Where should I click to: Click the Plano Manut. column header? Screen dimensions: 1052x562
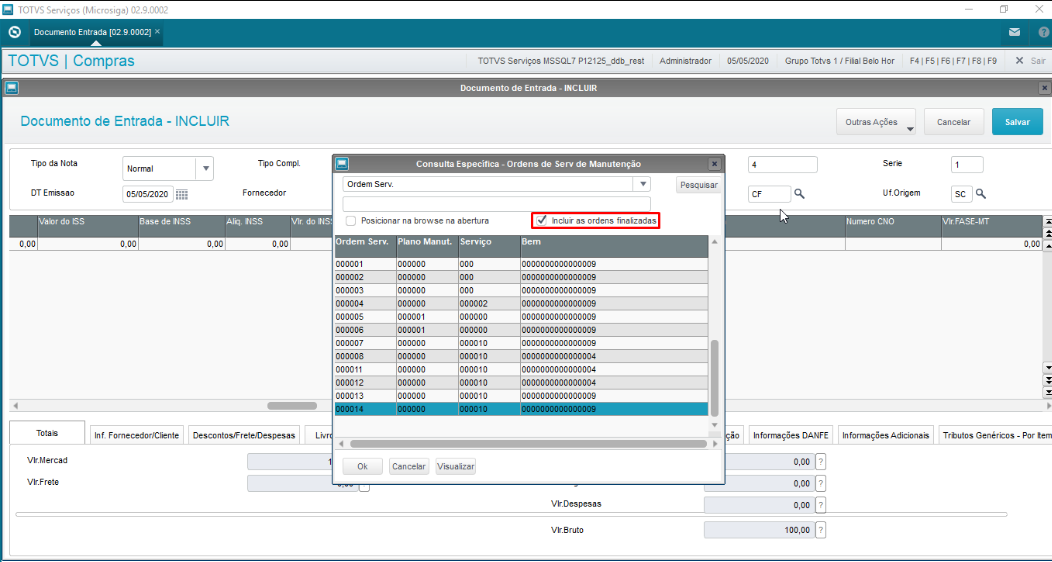427,246
